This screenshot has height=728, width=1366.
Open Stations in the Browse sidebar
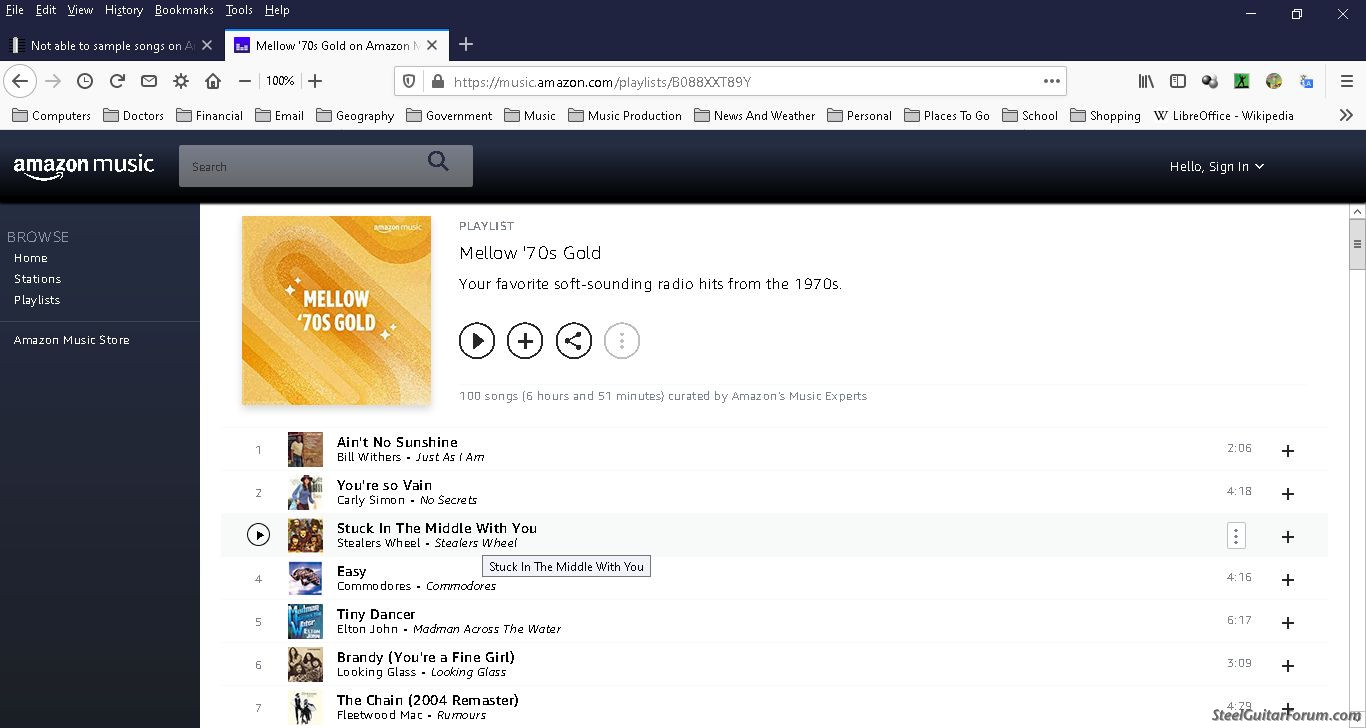point(38,279)
